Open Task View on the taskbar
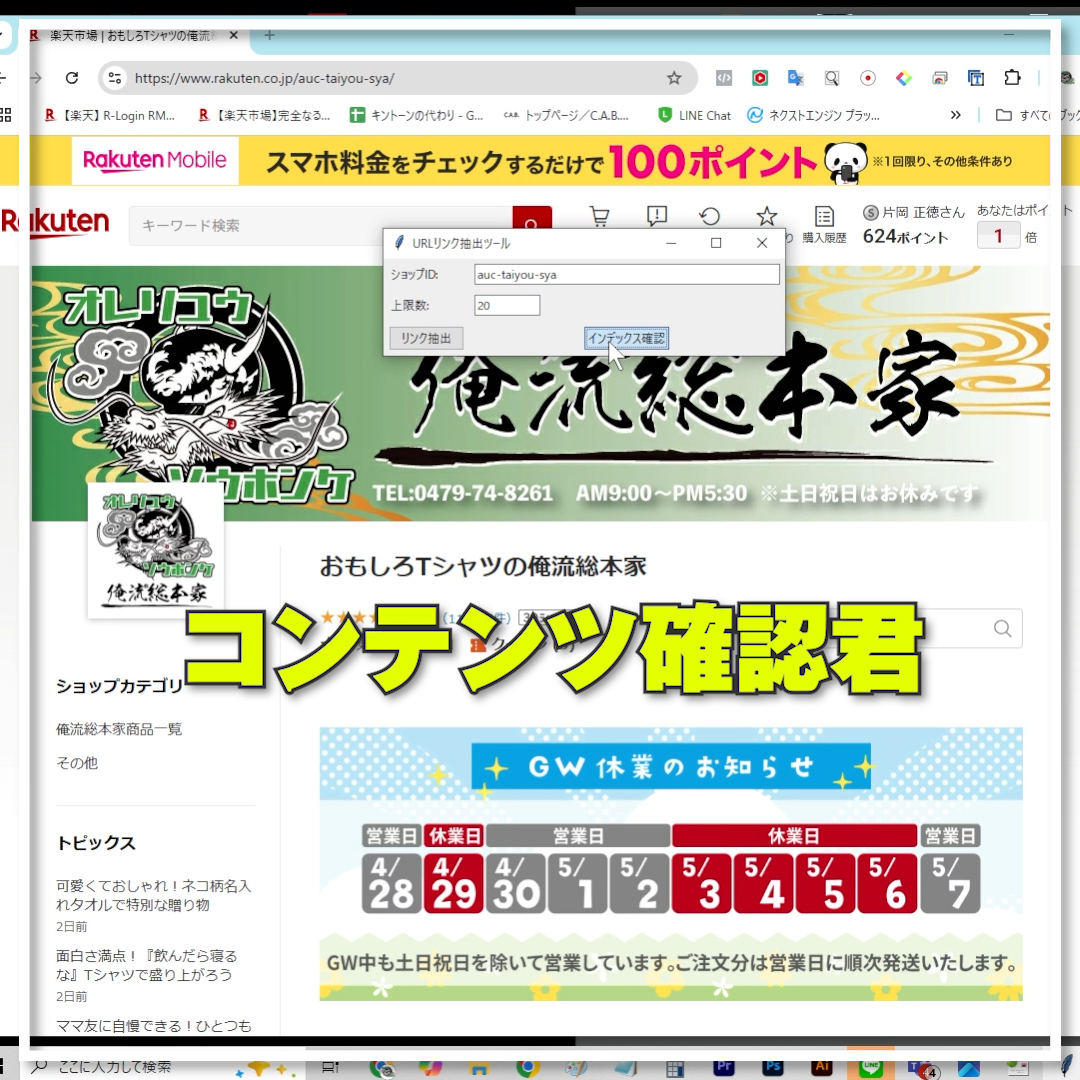The height and width of the screenshot is (1080, 1080). (331, 1067)
